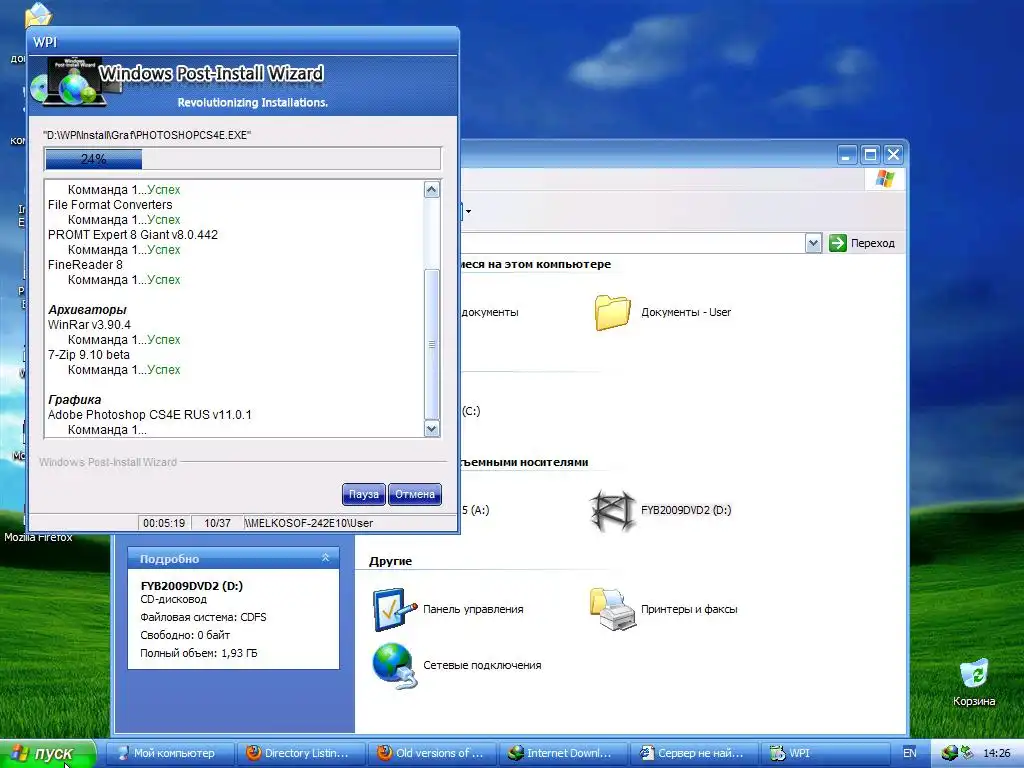Click the globe tray icon near clock

coord(950,753)
